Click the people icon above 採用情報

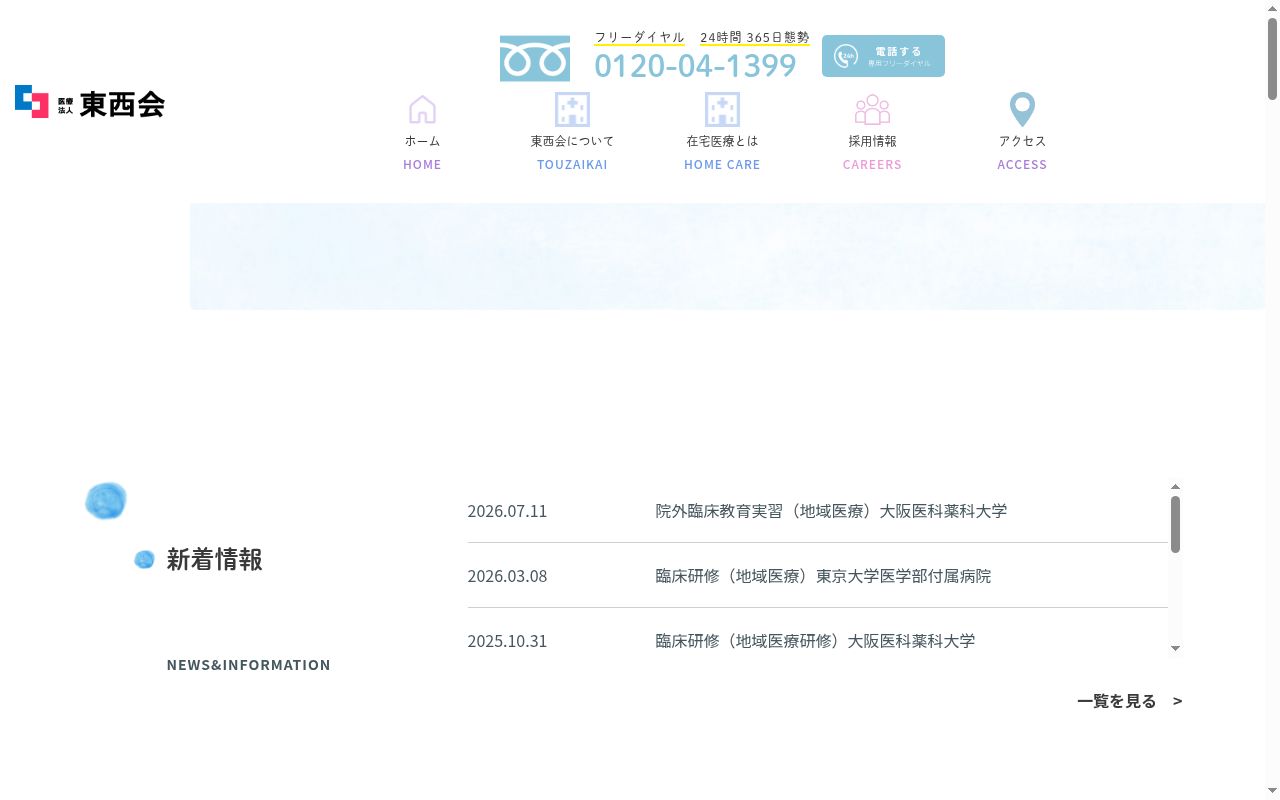872,109
